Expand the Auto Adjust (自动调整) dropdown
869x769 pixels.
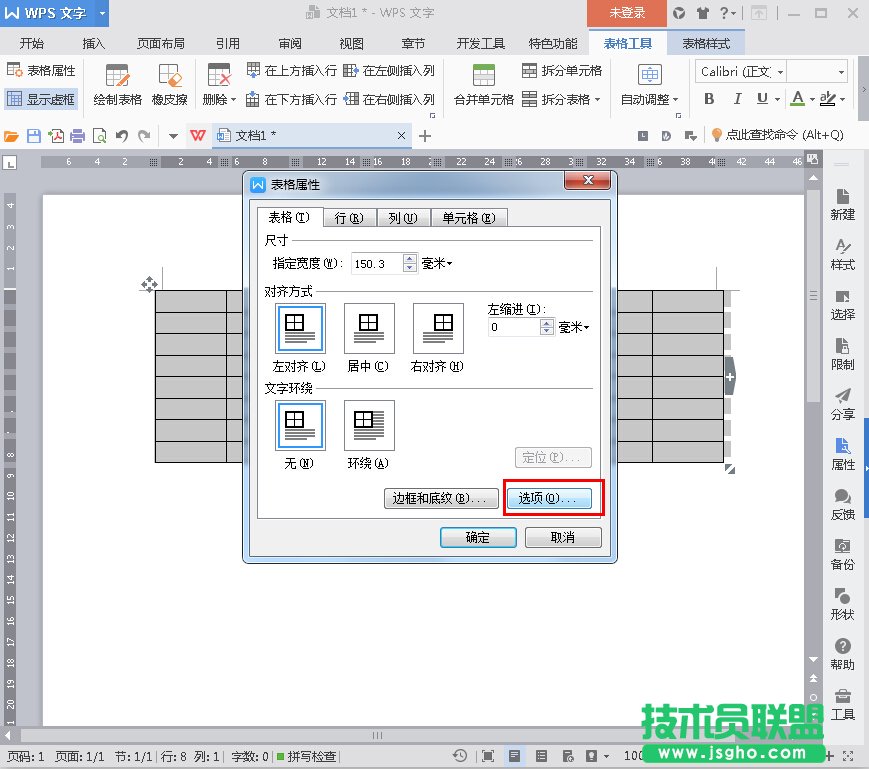point(676,100)
